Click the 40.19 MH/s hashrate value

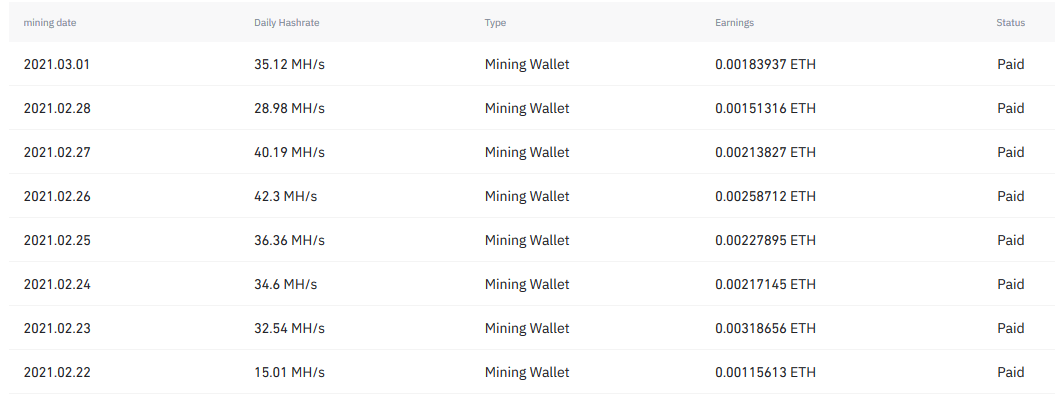point(289,153)
